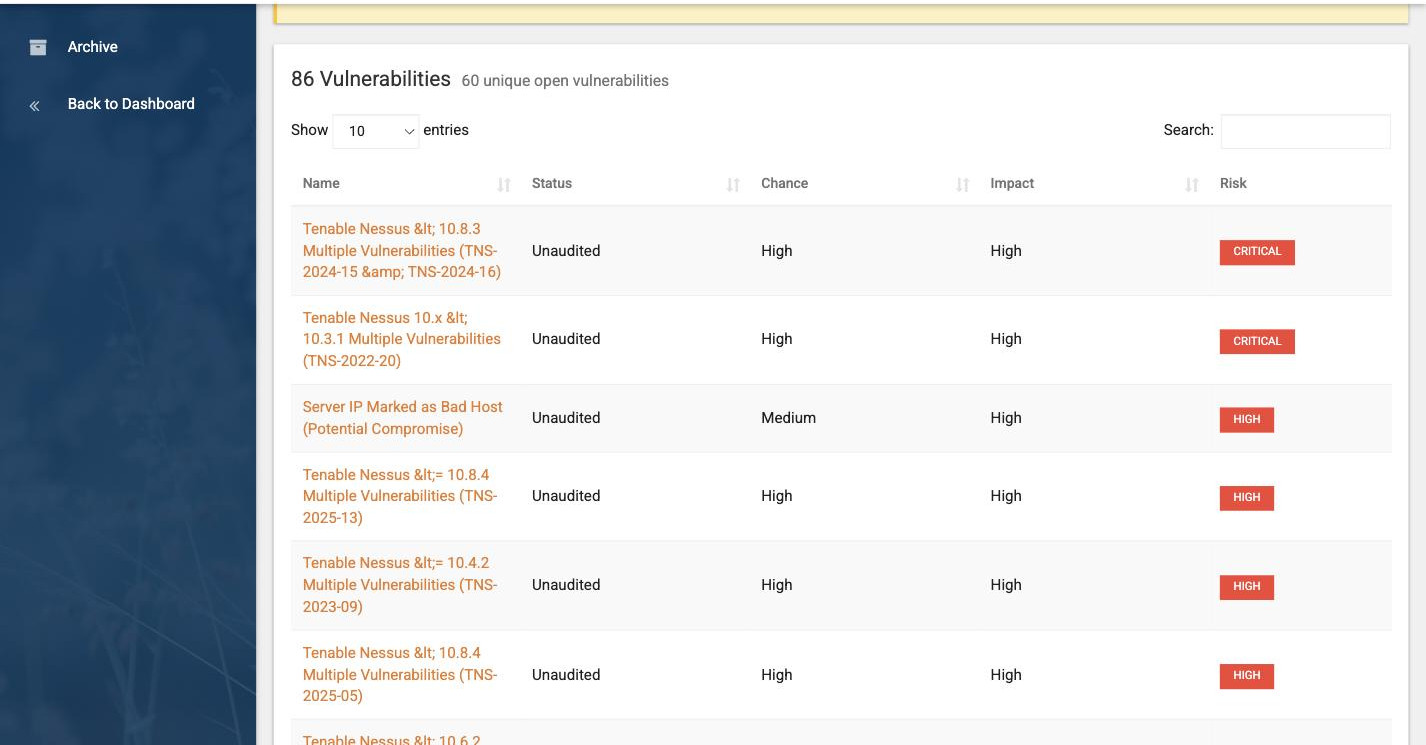Focus the Search input field
The image size is (1426, 745).
[x=1305, y=131]
